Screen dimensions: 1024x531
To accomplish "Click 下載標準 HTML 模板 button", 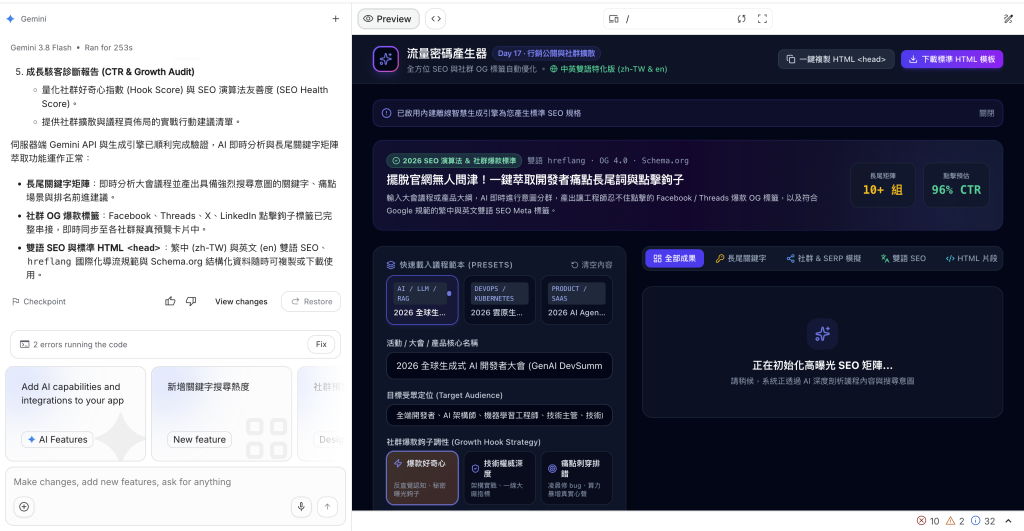I will coord(952,59).
